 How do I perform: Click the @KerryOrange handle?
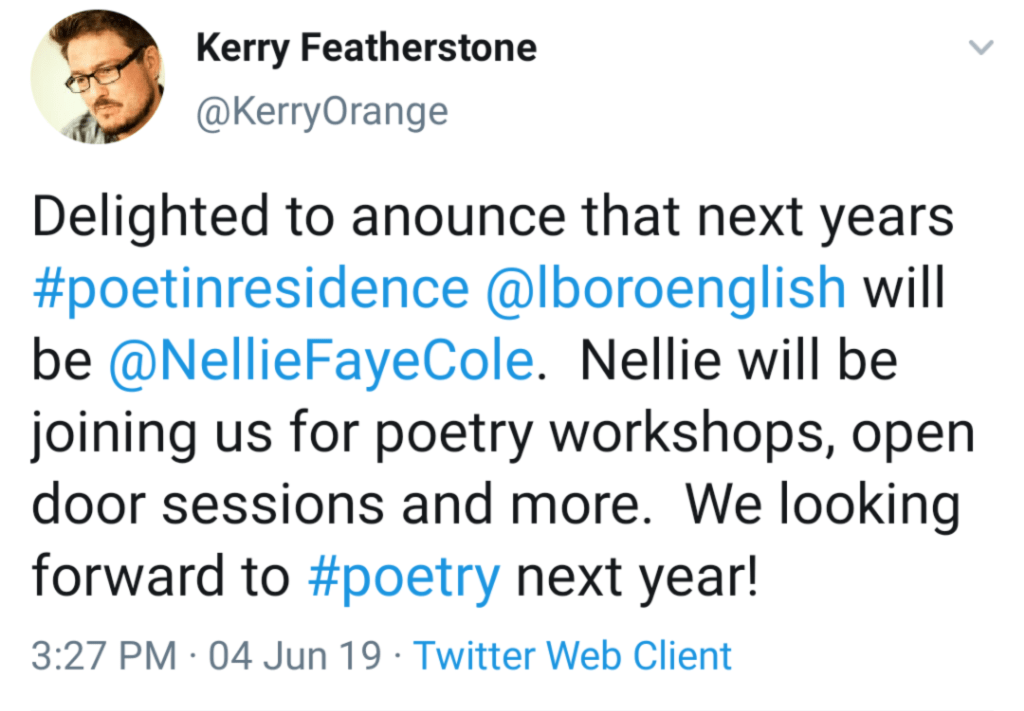(x=322, y=110)
